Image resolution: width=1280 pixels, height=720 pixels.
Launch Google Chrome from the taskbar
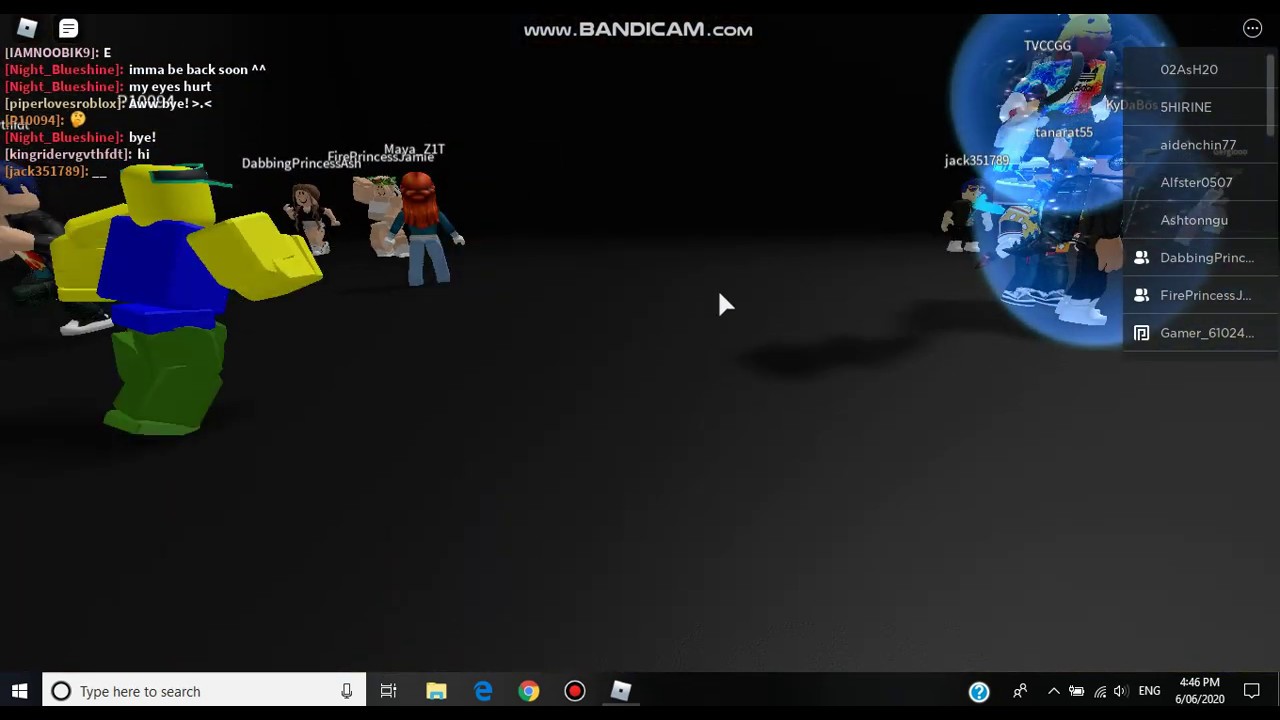[x=529, y=691]
